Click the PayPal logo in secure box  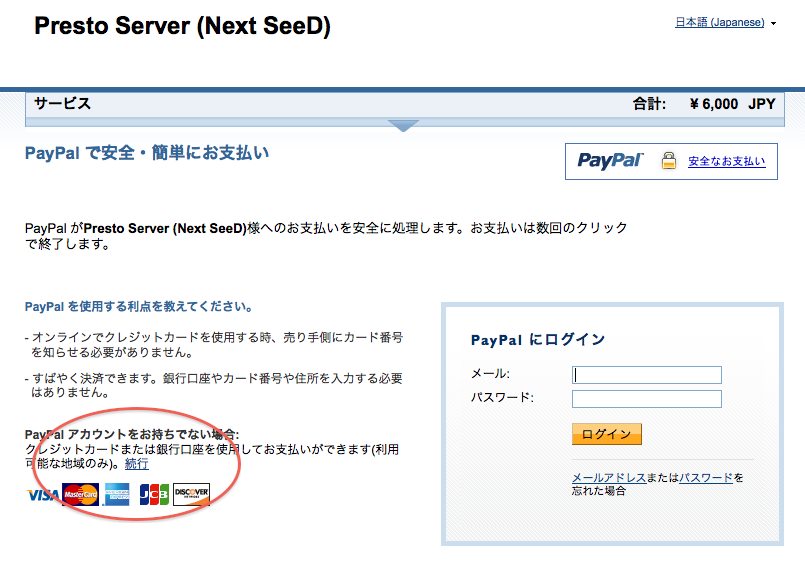point(610,161)
